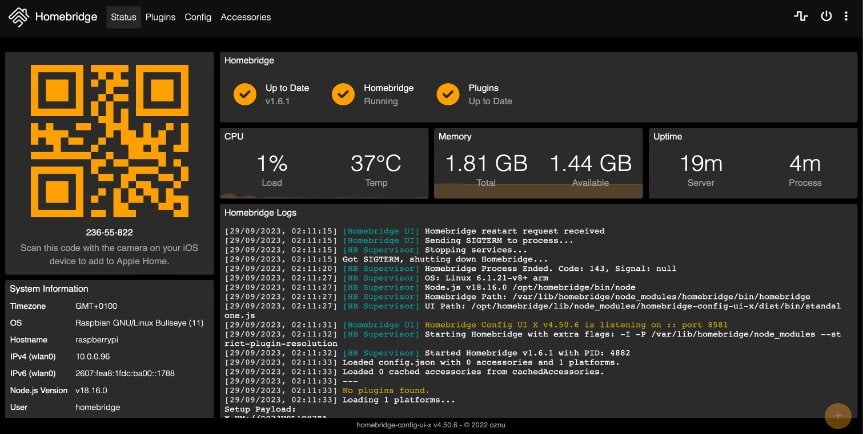Click the Up to Date checkmark icon

pos(245,94)
